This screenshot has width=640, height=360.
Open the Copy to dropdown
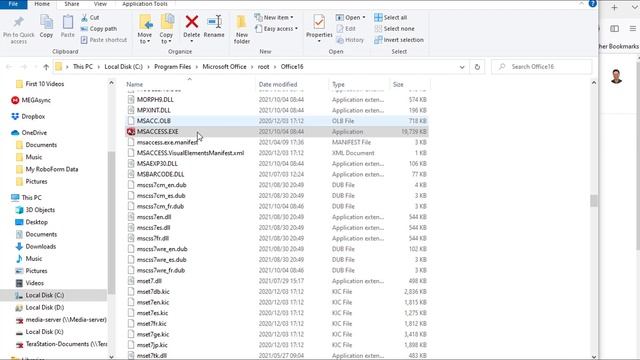(166, 29)
